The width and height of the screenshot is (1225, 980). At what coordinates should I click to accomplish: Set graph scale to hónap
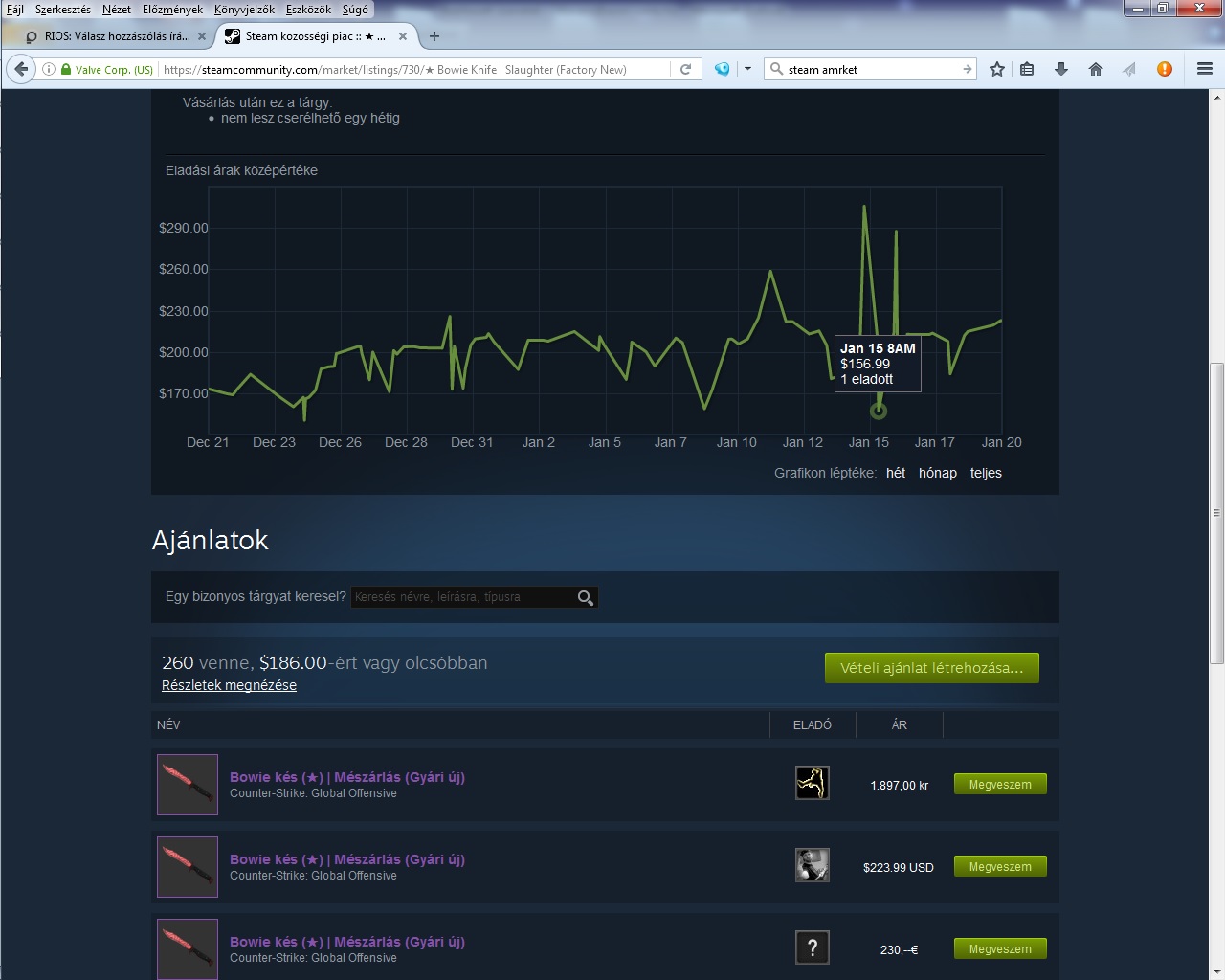click(938, 473)
